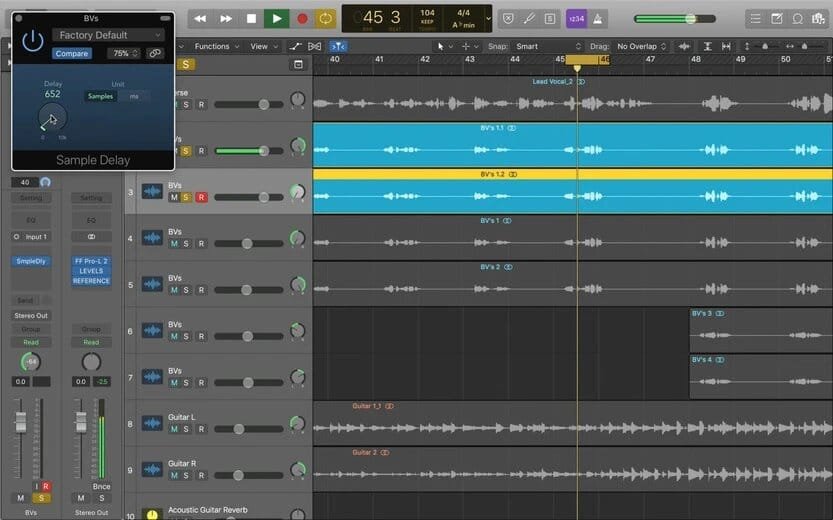Screen dimensions: 833x520
Task: Click the waveform zoom icon
Action: click(x=684, y=47)
